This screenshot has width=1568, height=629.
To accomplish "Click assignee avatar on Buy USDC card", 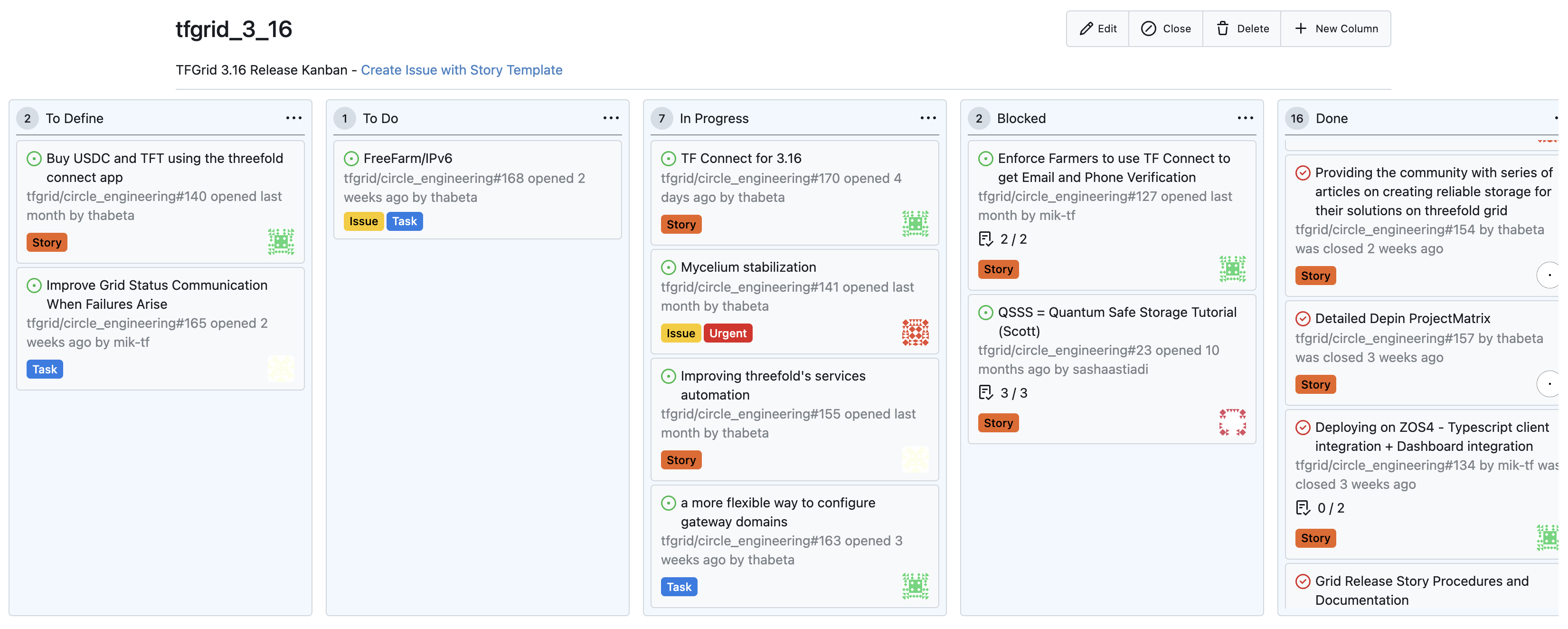I will [x=281, y=242].
